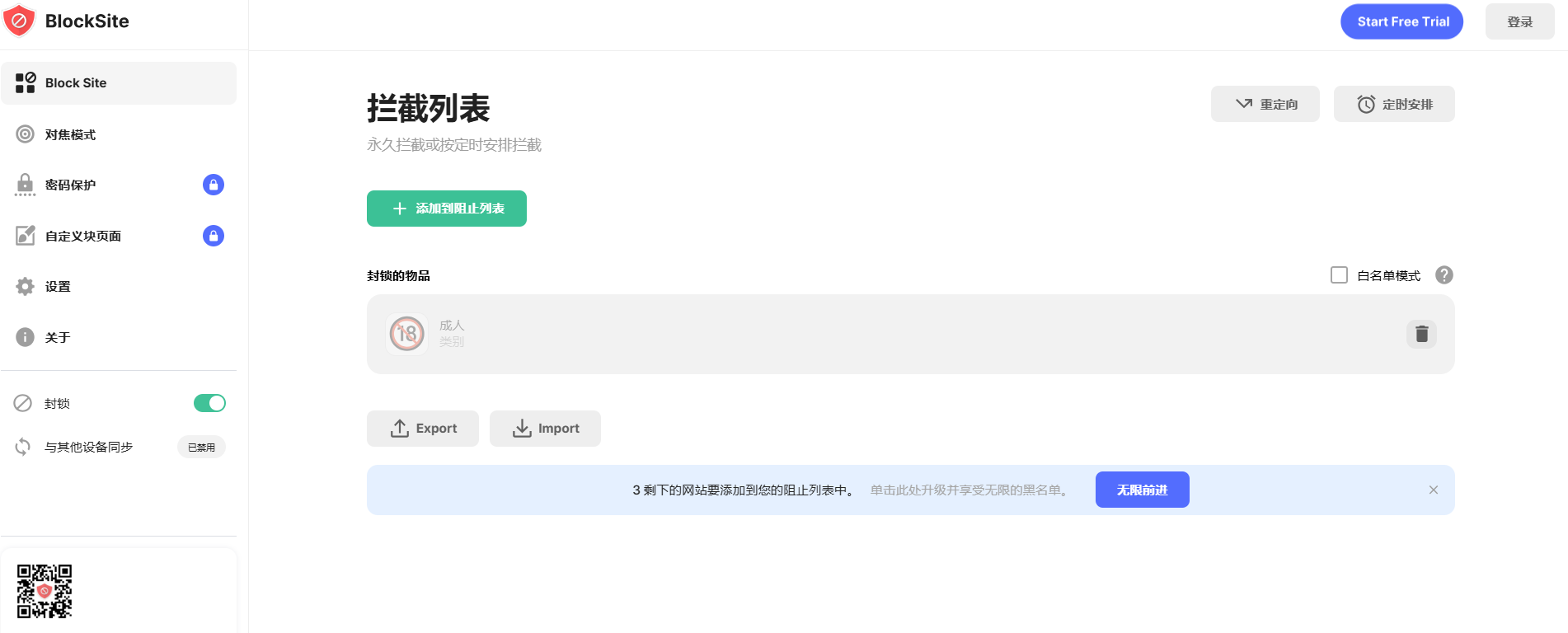This screenshot has width=1568, height=633.
Task: Click the Import button
Action: point(545,429)
